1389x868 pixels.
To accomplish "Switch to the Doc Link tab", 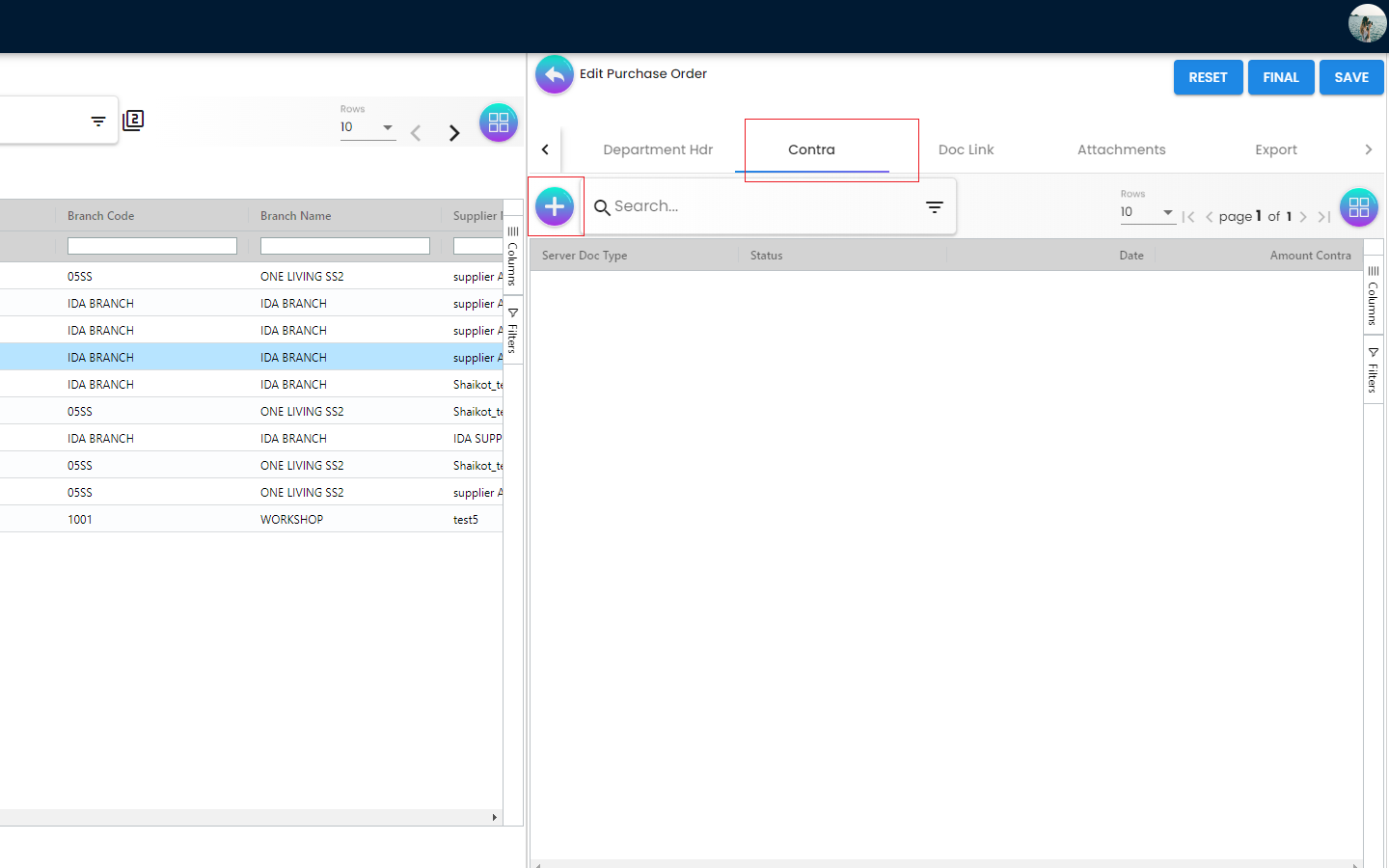I will pos(966,149).
